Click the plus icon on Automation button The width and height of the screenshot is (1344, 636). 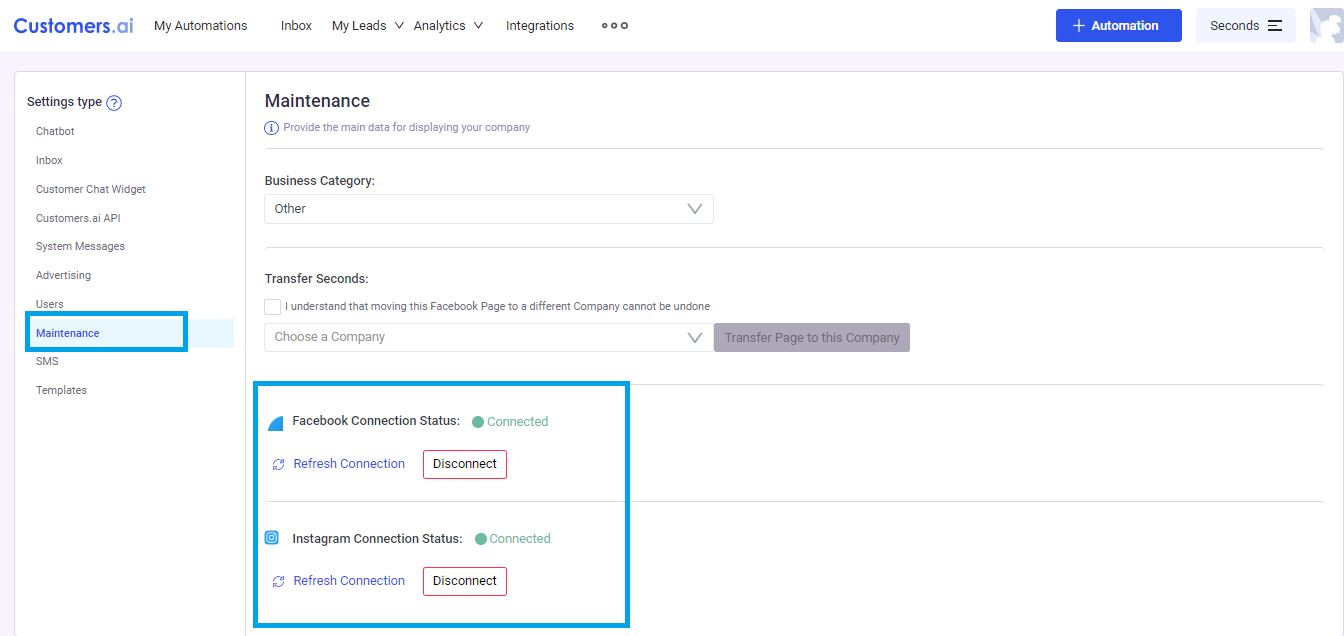click(x=1079, y=26)
